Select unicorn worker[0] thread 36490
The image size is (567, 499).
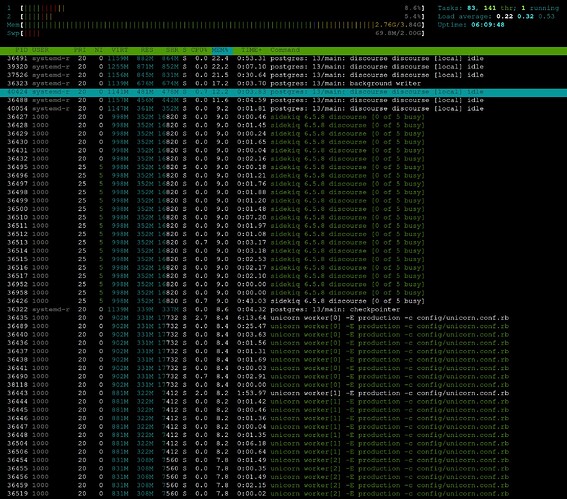pyautogui.click(x=284, y=376)
